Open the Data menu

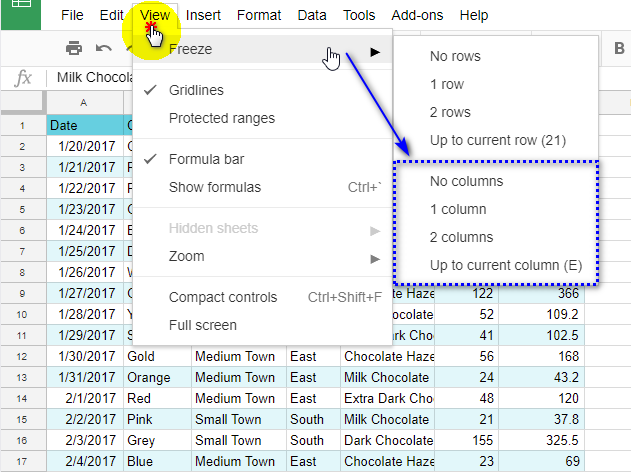pyautogui.click(x=312, y=15)
